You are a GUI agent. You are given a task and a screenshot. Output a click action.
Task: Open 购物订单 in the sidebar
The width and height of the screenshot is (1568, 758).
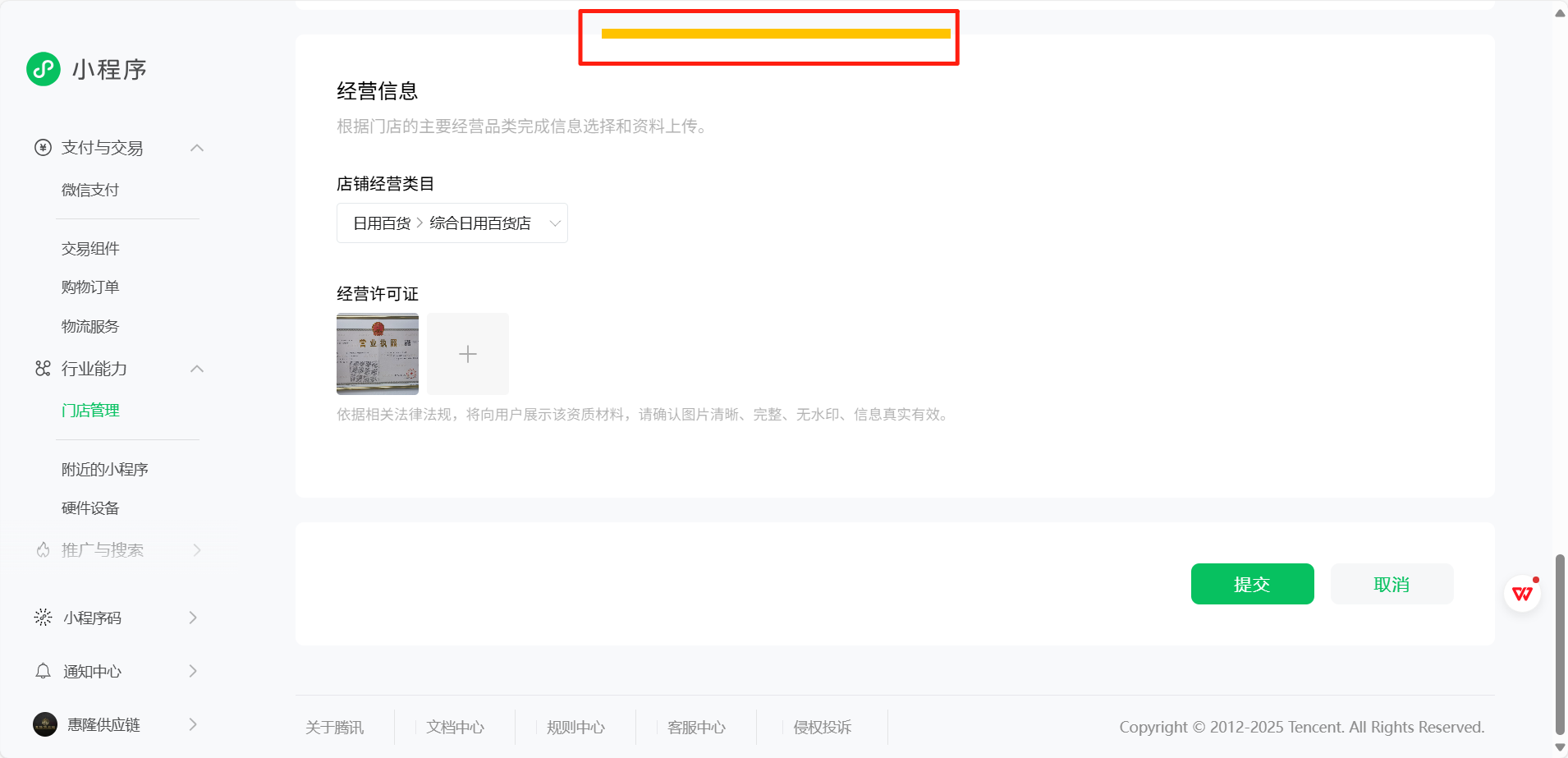click(x=90, y=287)
